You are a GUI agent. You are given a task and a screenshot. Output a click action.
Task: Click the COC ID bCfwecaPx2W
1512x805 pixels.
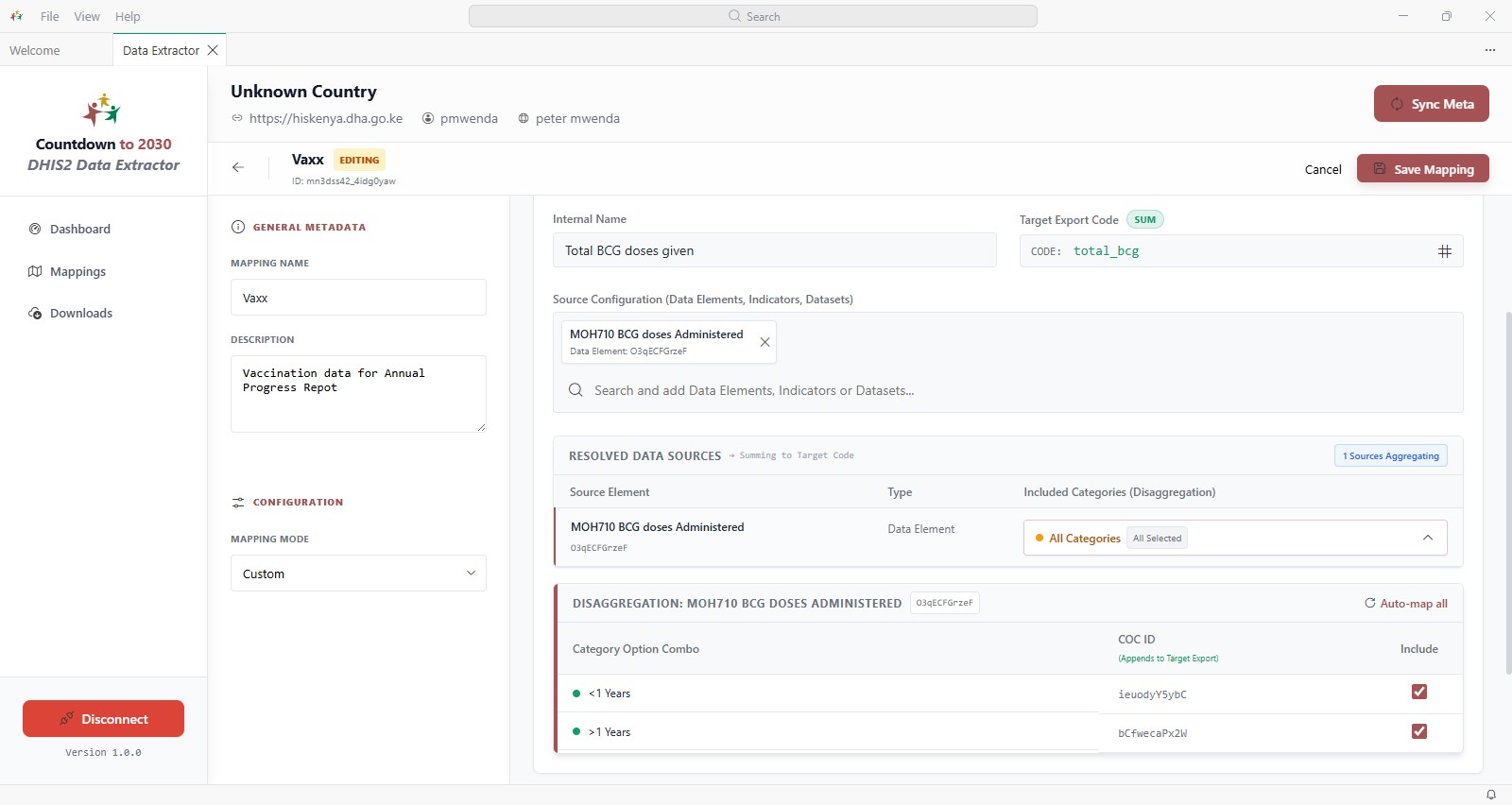1152,733
